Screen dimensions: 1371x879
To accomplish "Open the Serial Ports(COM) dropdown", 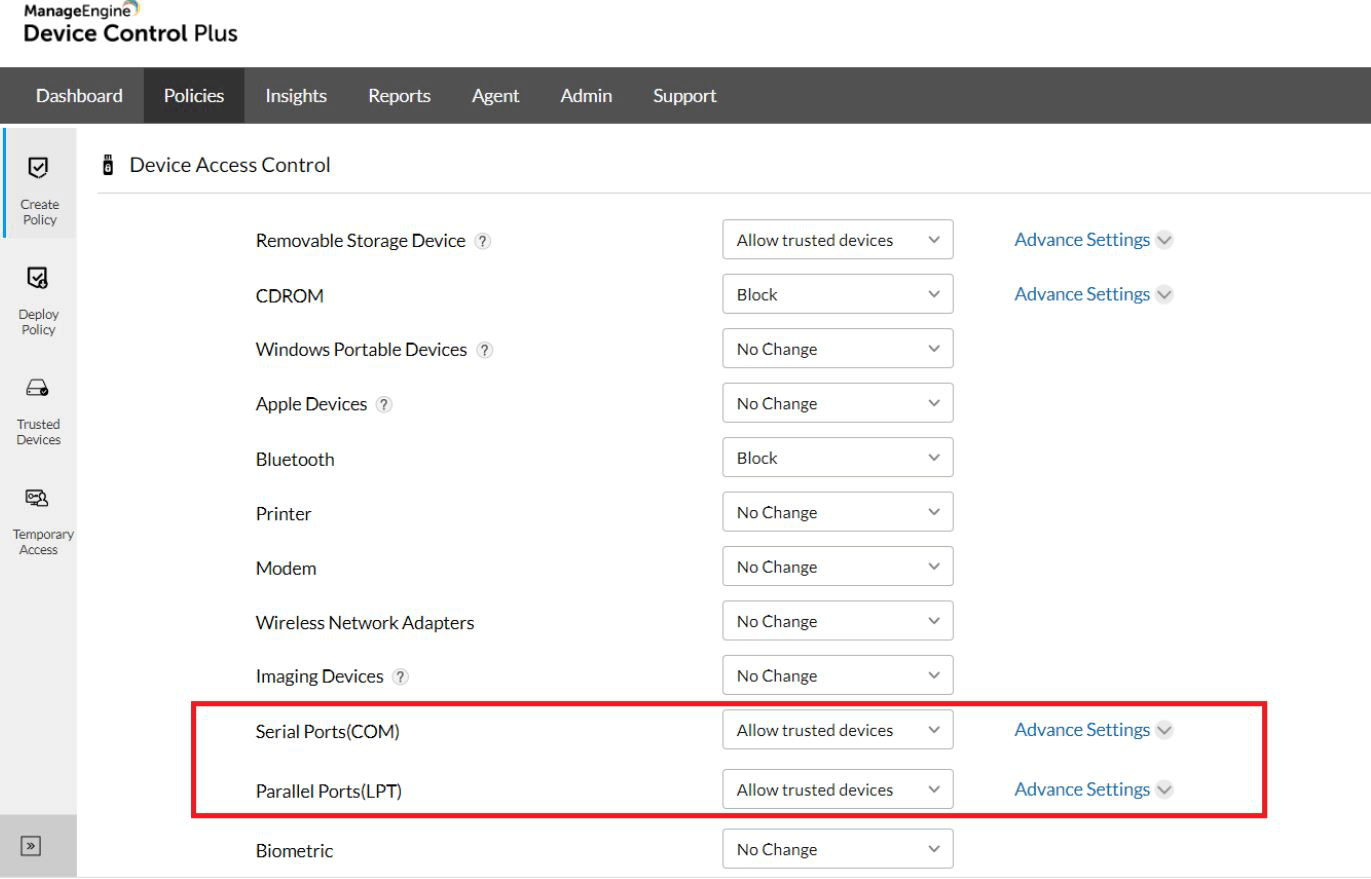I will pyautogui.click(x=837, y=730).
